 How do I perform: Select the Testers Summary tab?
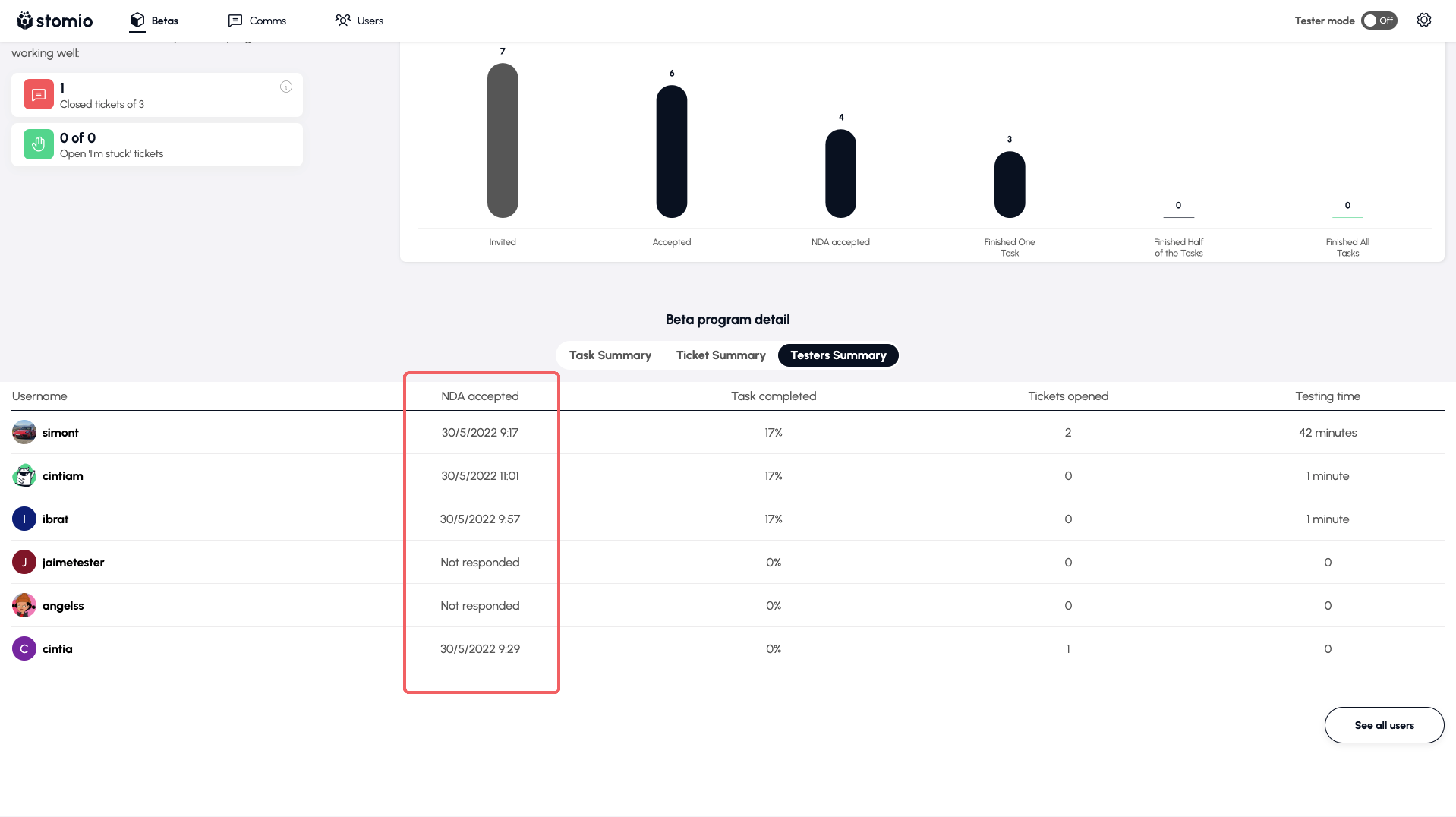838,355
